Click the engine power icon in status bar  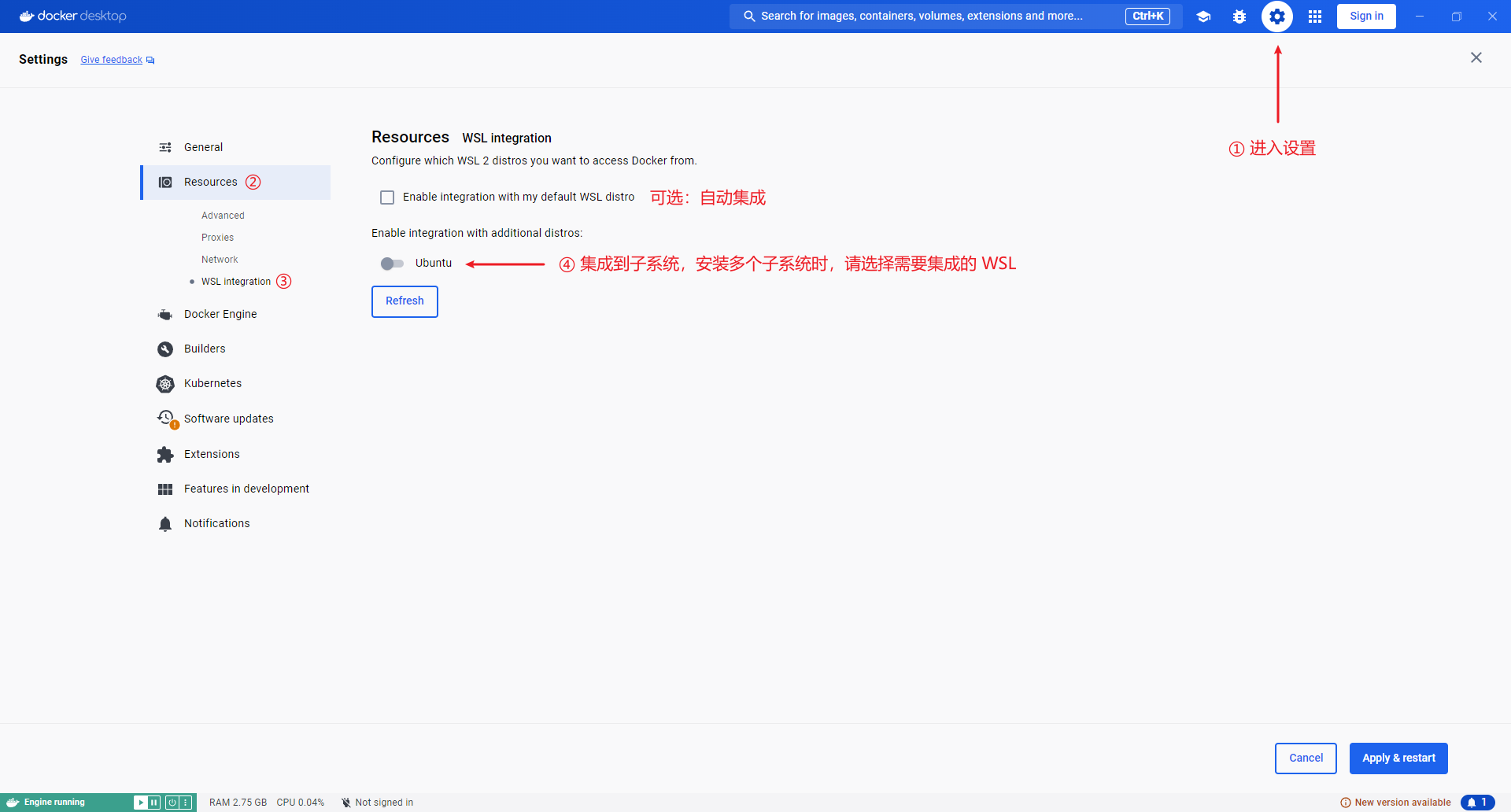tap(172, 803)
